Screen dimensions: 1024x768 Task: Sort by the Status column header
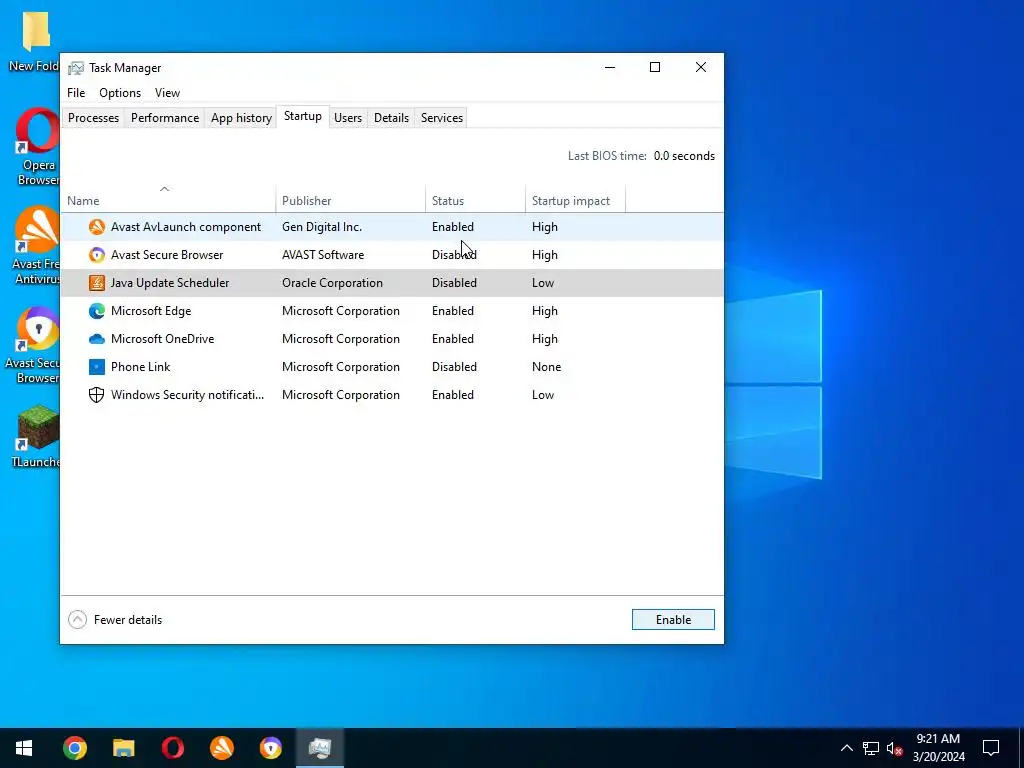tap(475, 200)
